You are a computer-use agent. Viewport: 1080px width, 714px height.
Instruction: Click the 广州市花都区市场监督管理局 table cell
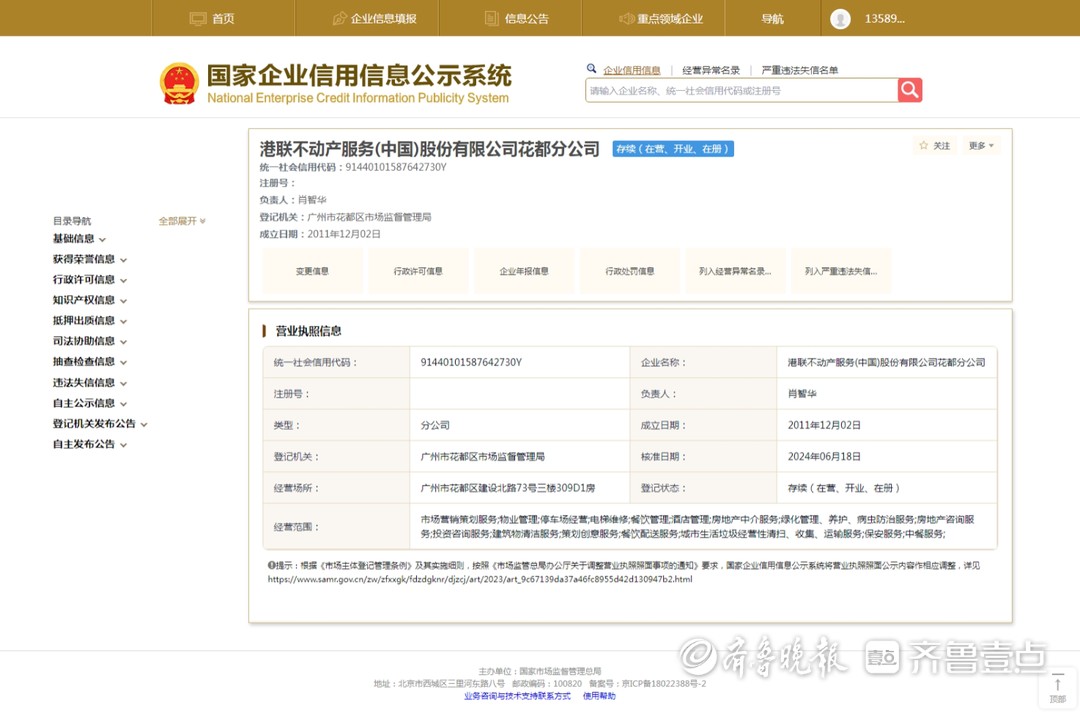point(519,456)
